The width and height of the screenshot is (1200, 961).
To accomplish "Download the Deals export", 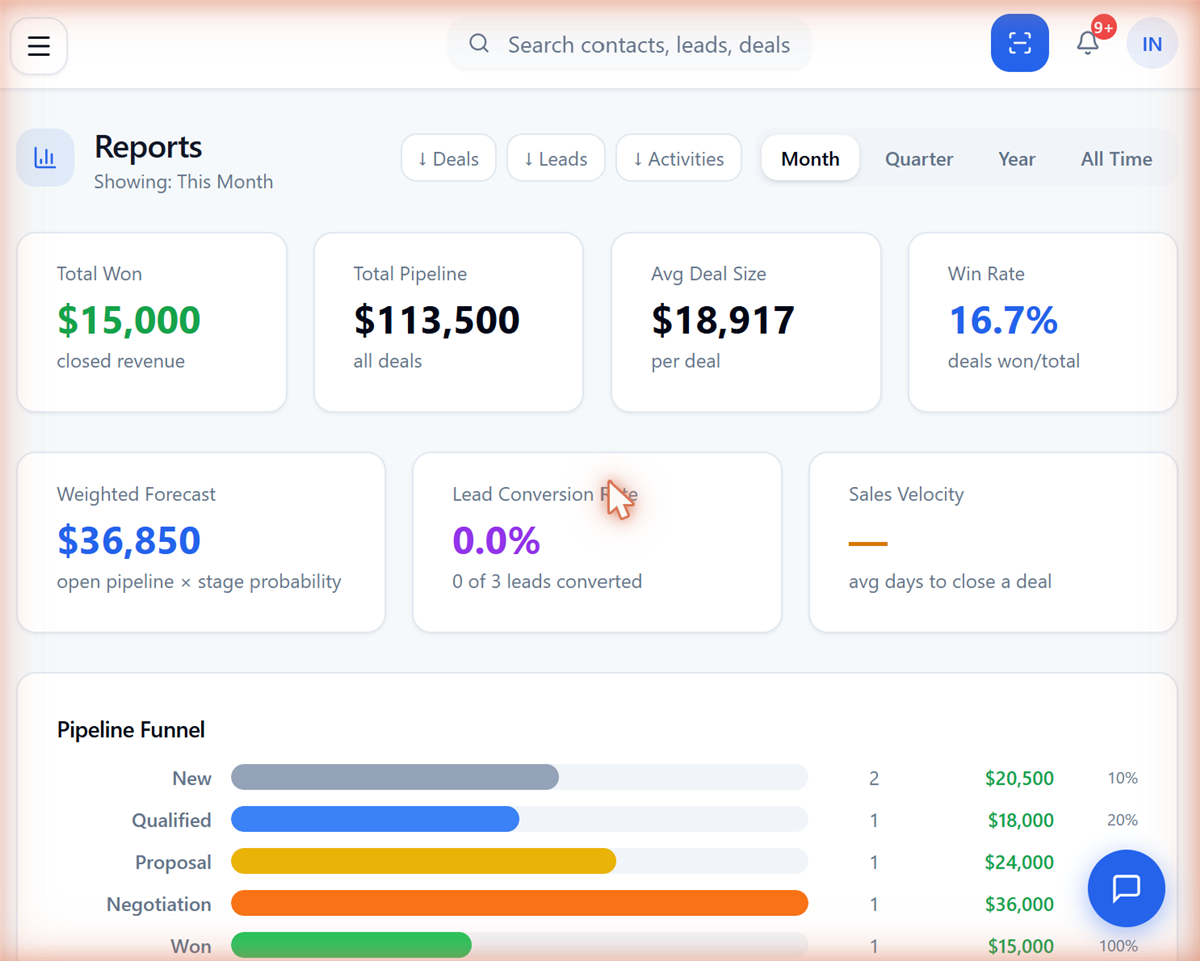I will pyautogui.click(x=448, y=158).
